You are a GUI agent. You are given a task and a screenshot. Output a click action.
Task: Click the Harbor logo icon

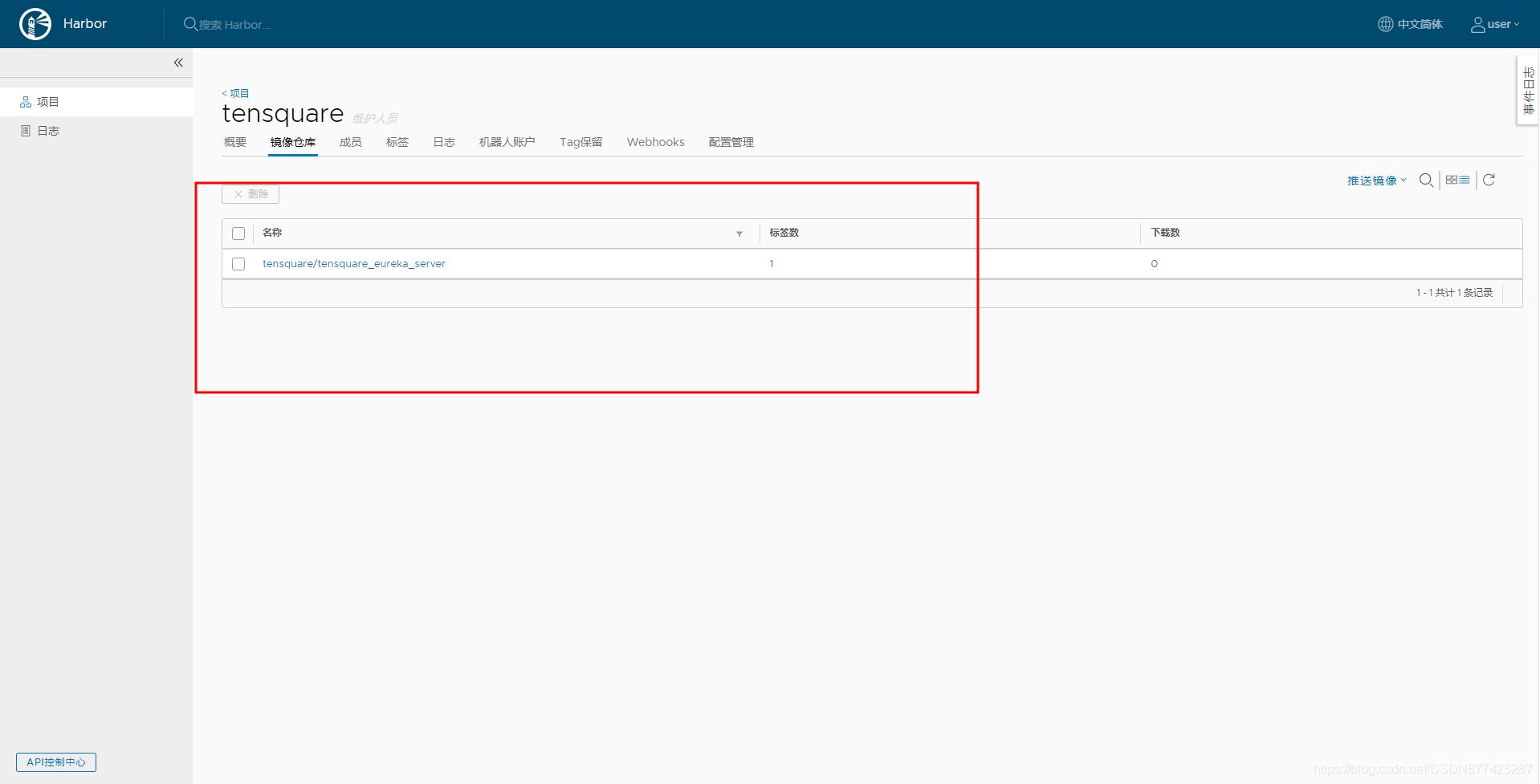[35, 24]
